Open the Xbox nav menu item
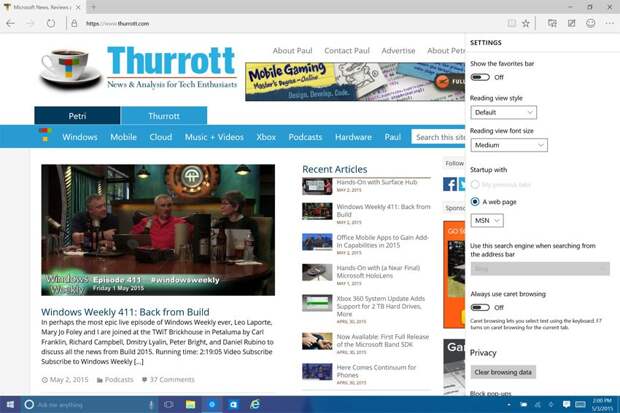 pos(266,137)
